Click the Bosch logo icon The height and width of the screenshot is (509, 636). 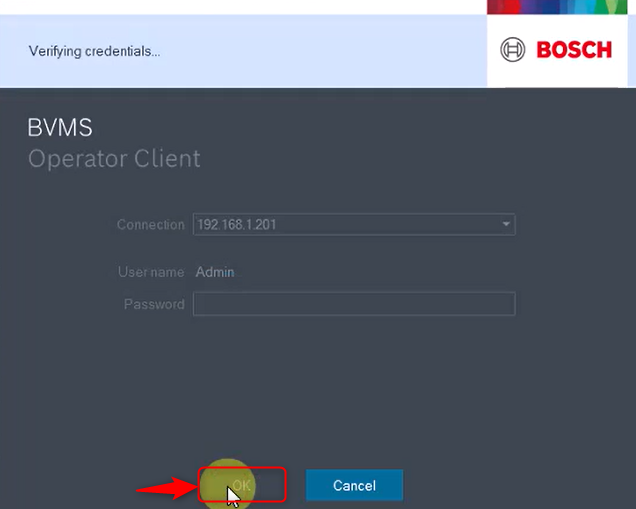coord(512,49)
